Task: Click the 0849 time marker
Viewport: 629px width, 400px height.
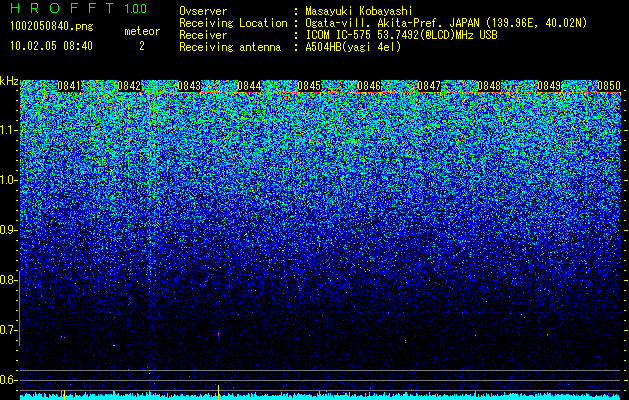Action: [549, 86]
